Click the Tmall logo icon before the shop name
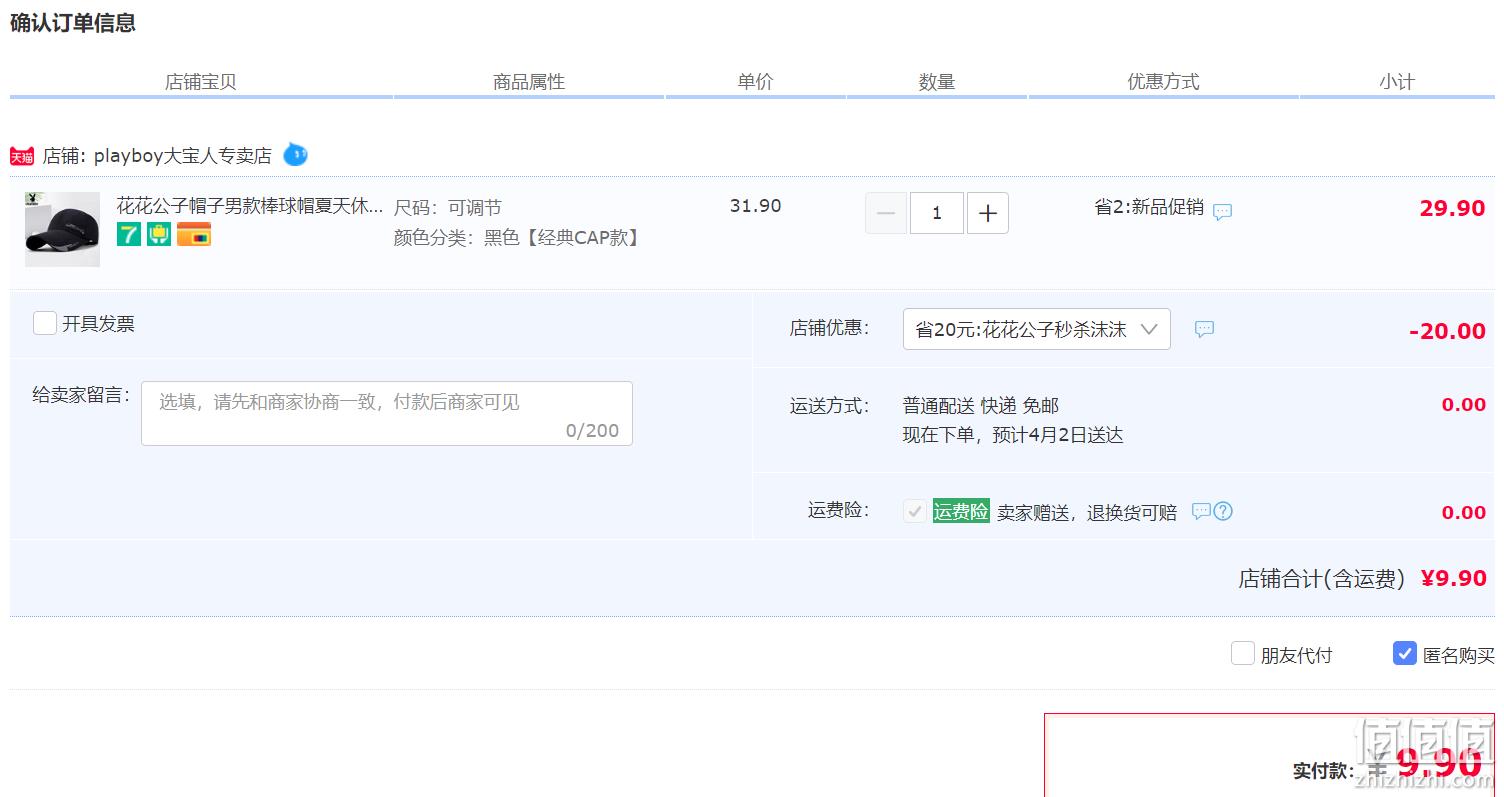 coord(22,156)
